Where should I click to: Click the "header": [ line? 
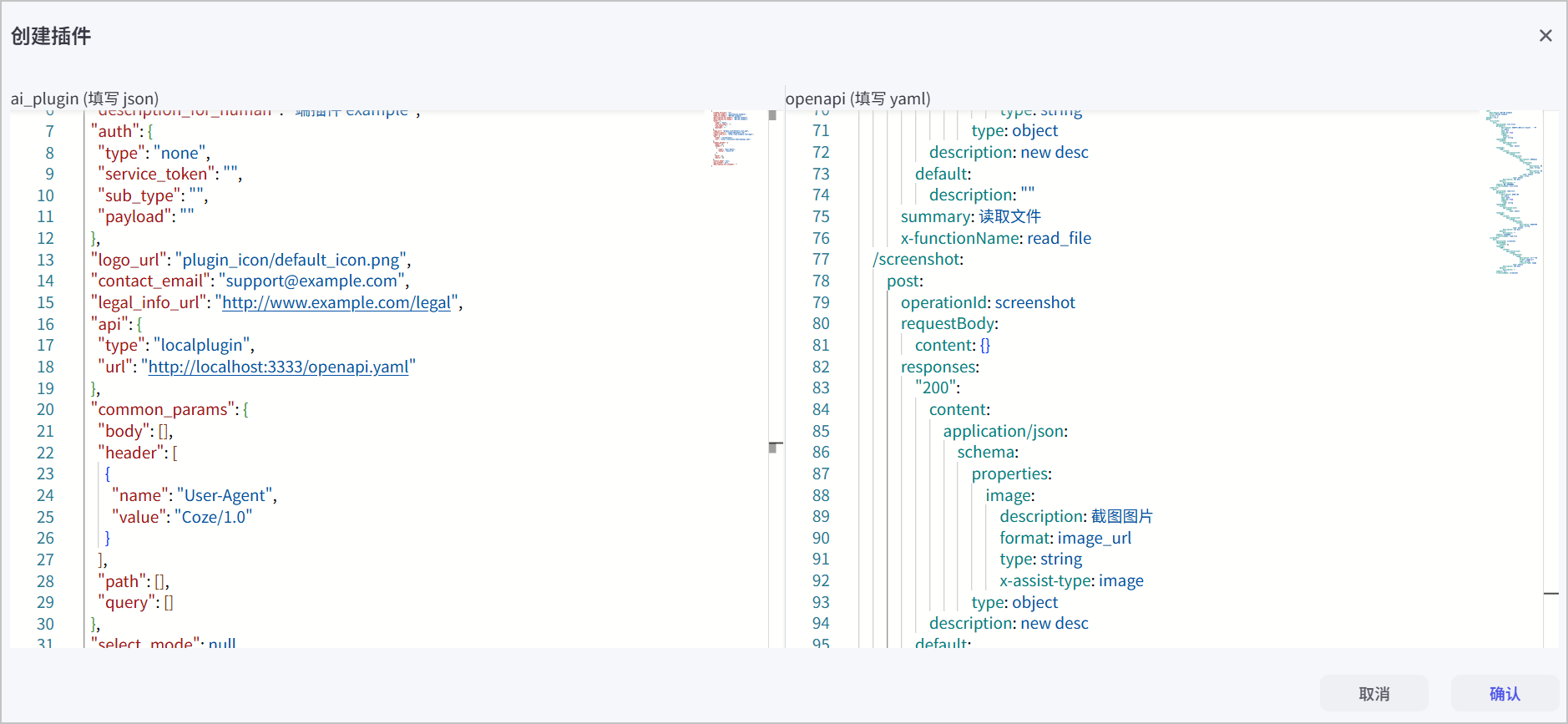click(138, 453)
